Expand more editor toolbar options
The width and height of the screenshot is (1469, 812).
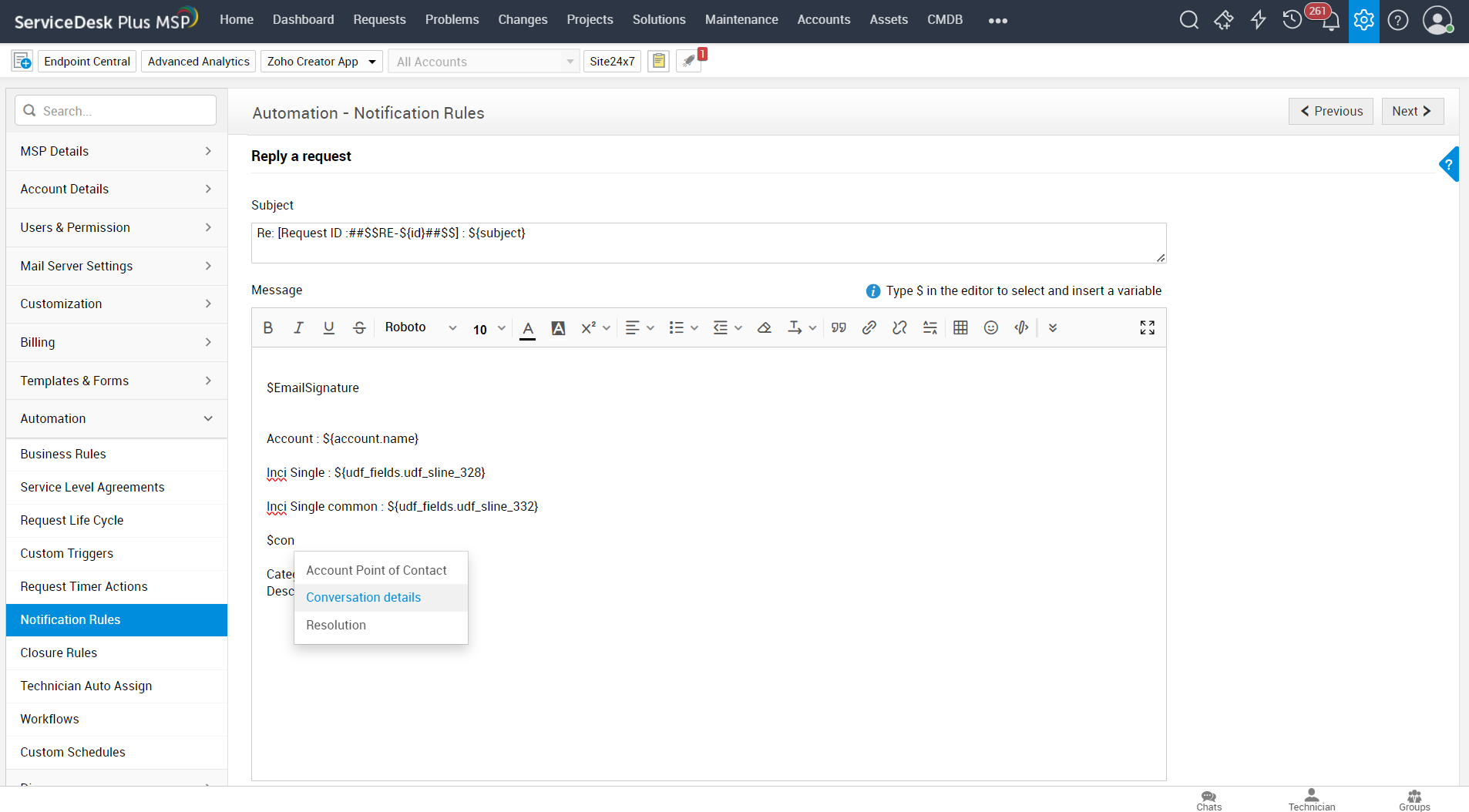(x=1053, y=328)
